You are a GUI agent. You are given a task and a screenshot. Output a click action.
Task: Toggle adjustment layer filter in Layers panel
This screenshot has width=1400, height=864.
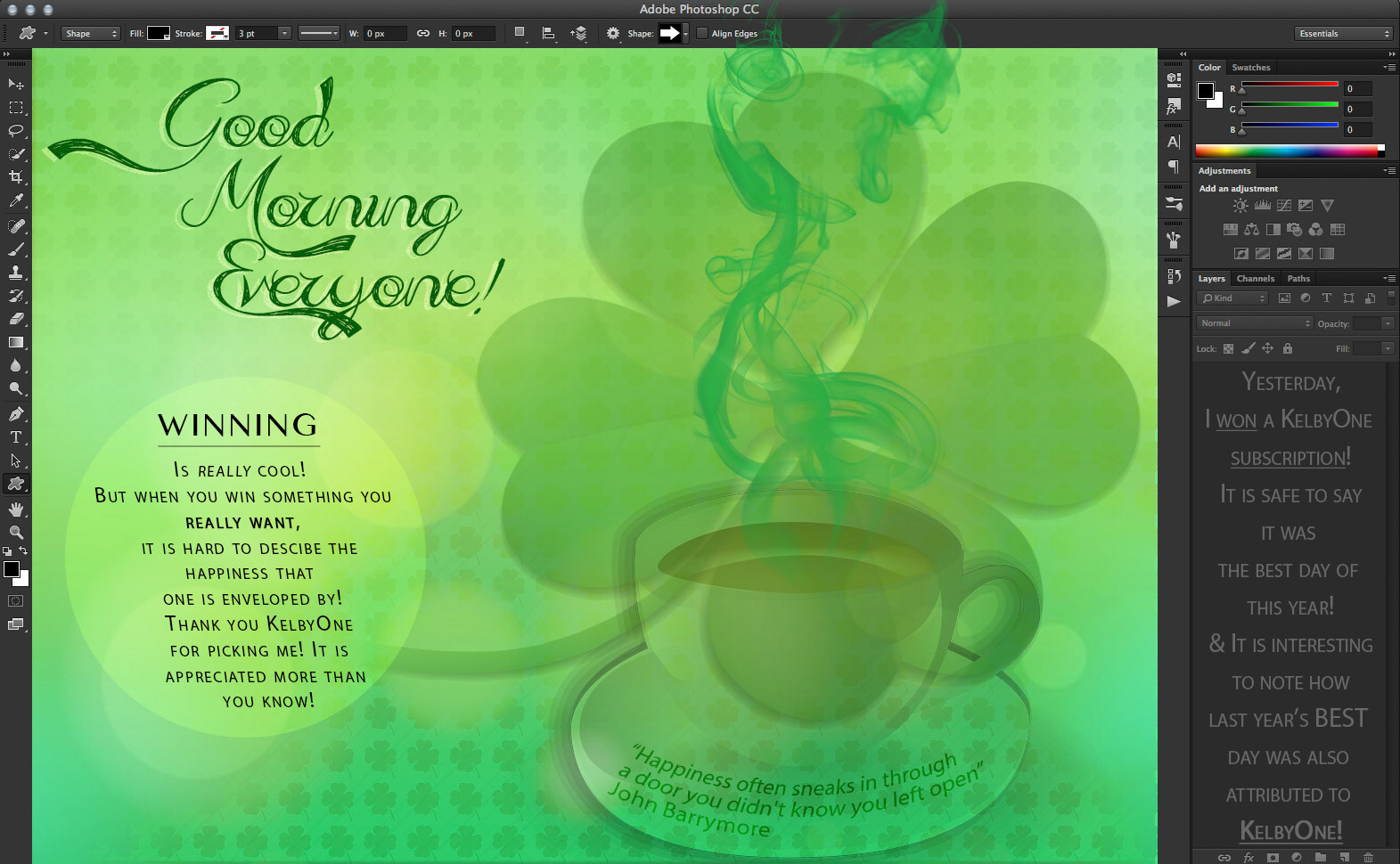(x=1306, y=298)
